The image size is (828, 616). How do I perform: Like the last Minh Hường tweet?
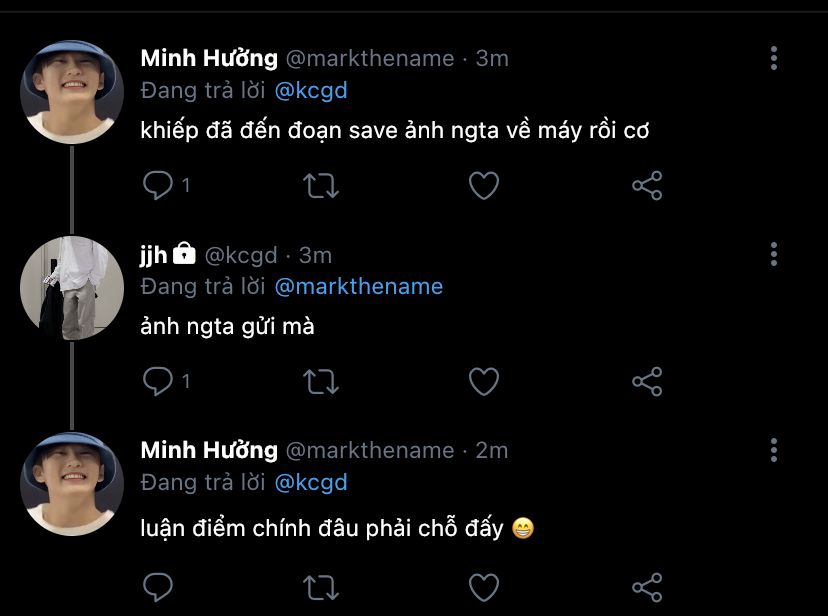point(484,586)
